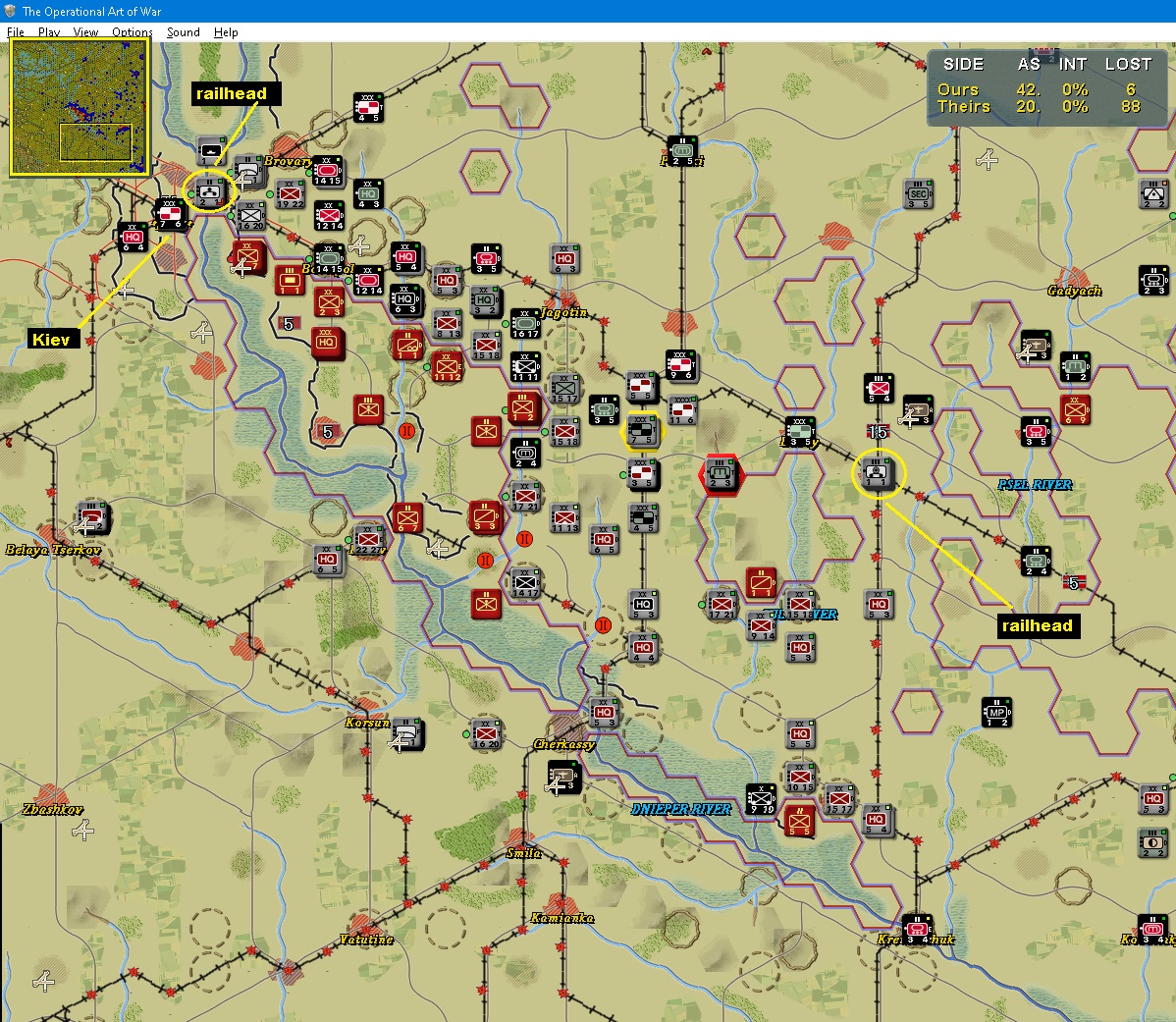Select the HQ counter at Cherkassy
Image resolution: width=1176 pixels, height=1022 pixels.
click(604, 713)
